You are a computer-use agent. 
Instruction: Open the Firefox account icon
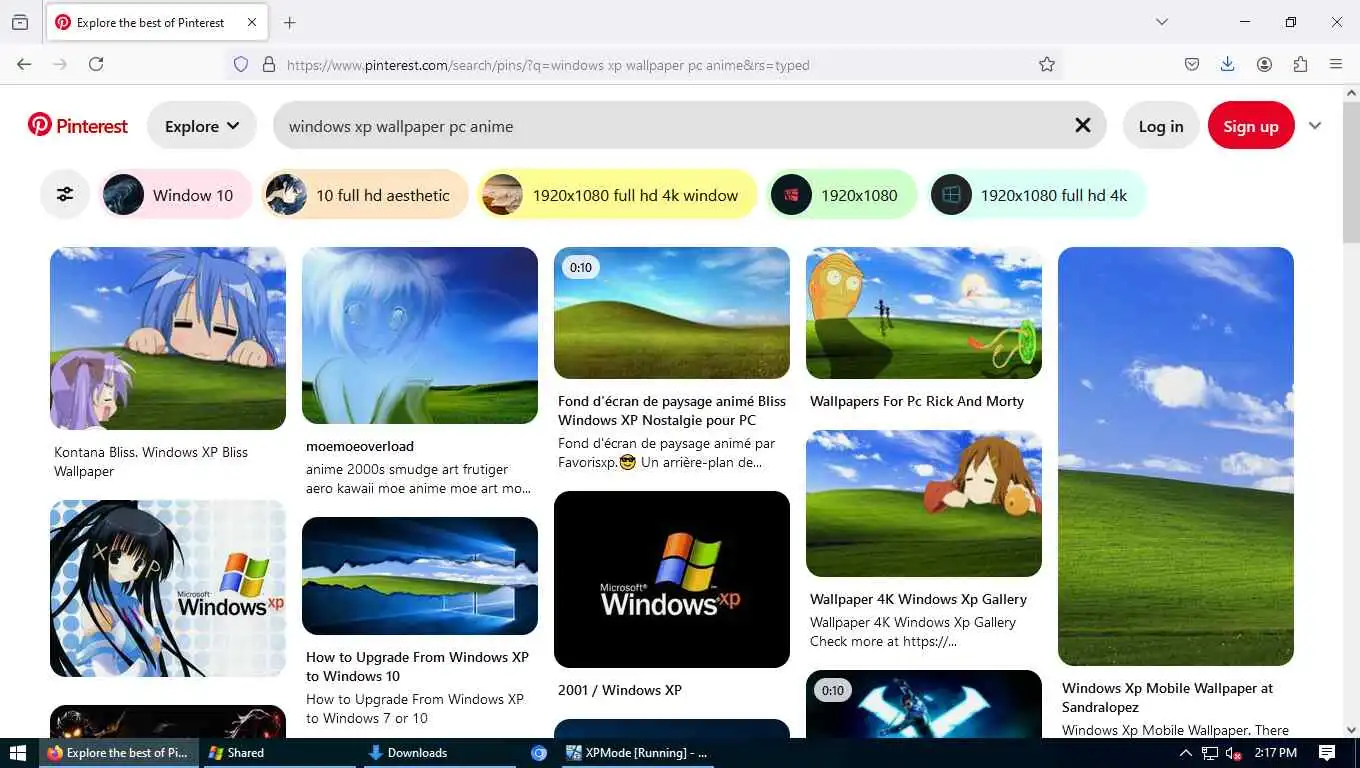1264,64
